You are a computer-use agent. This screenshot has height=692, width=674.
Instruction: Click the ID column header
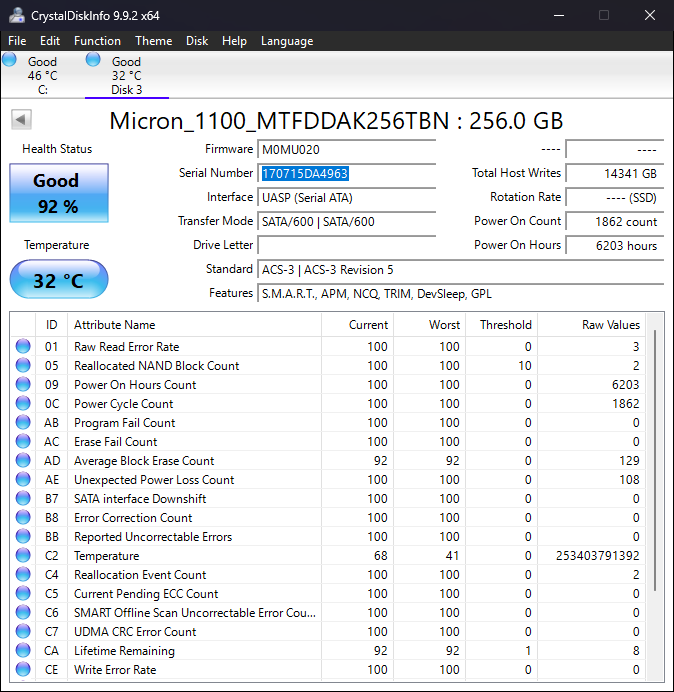[x=52, y=325]
